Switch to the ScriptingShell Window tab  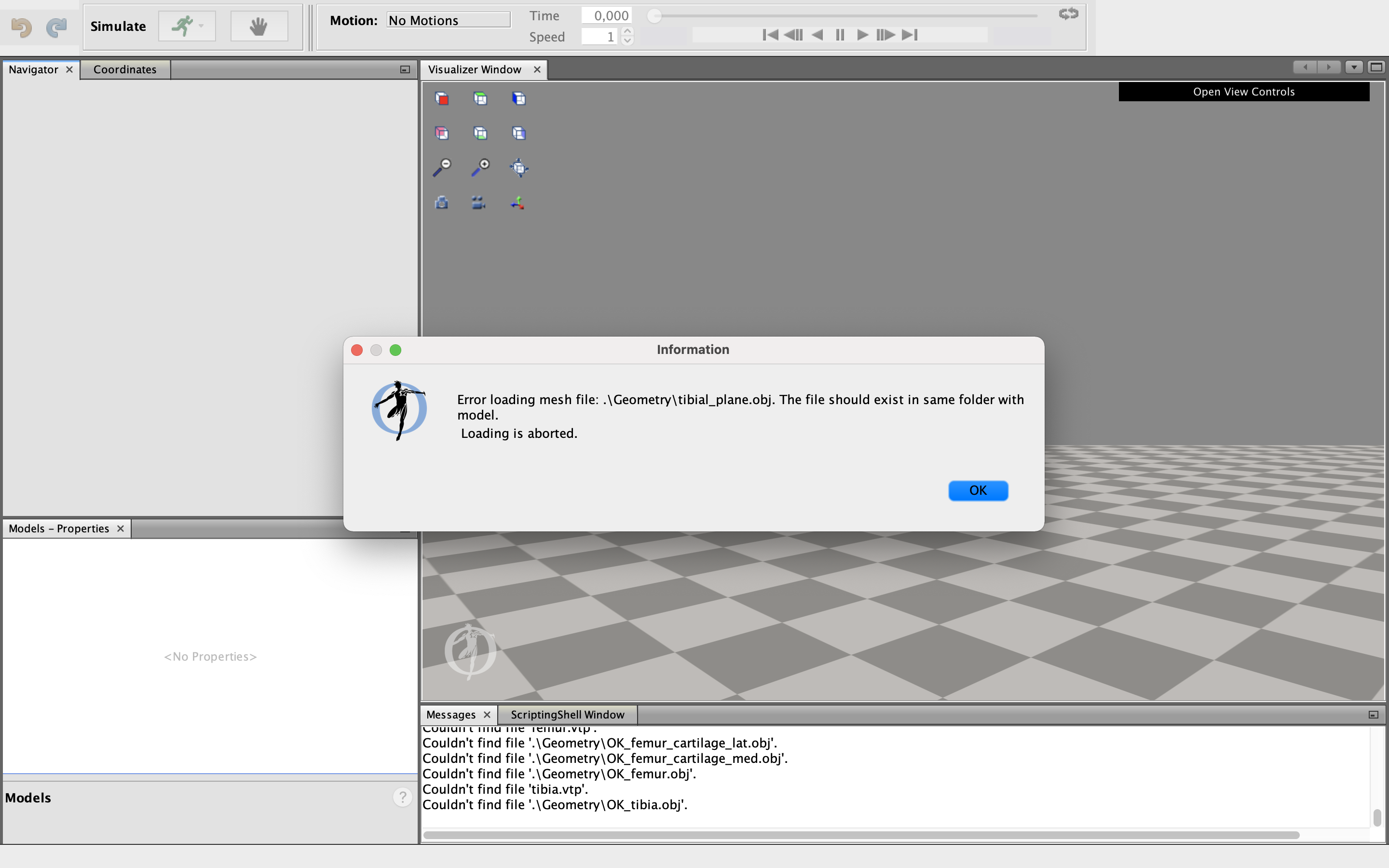pos(568,714)
